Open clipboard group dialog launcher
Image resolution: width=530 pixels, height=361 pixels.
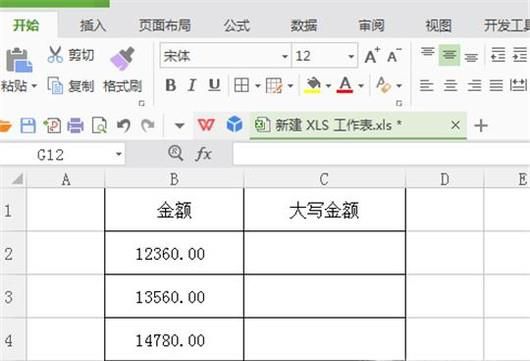coord(142,103)
